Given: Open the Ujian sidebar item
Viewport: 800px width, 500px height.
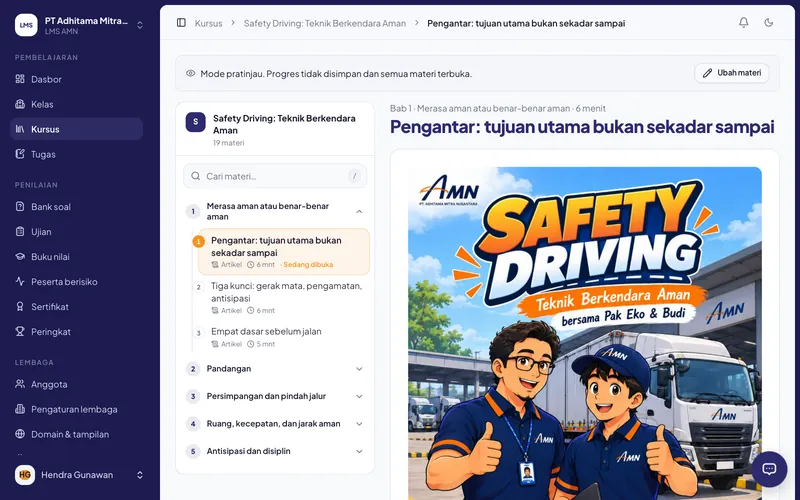Looking at the screenshot, I should pyautogui.click(x=77, y=232).
